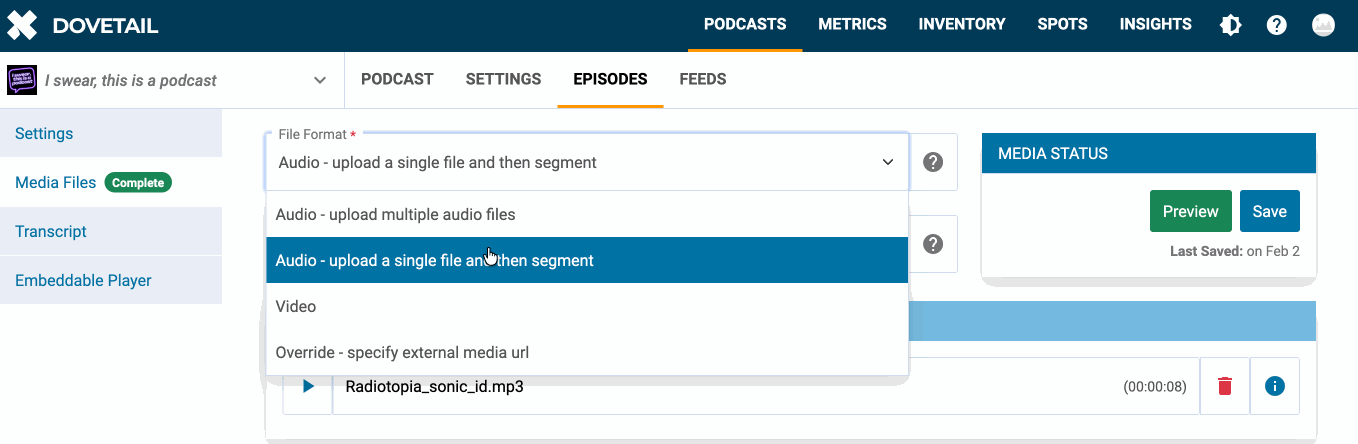Viewport: 1358px width, 444px height.
Task: Click the Dovetail X logo icon
Action: [22, 25]
